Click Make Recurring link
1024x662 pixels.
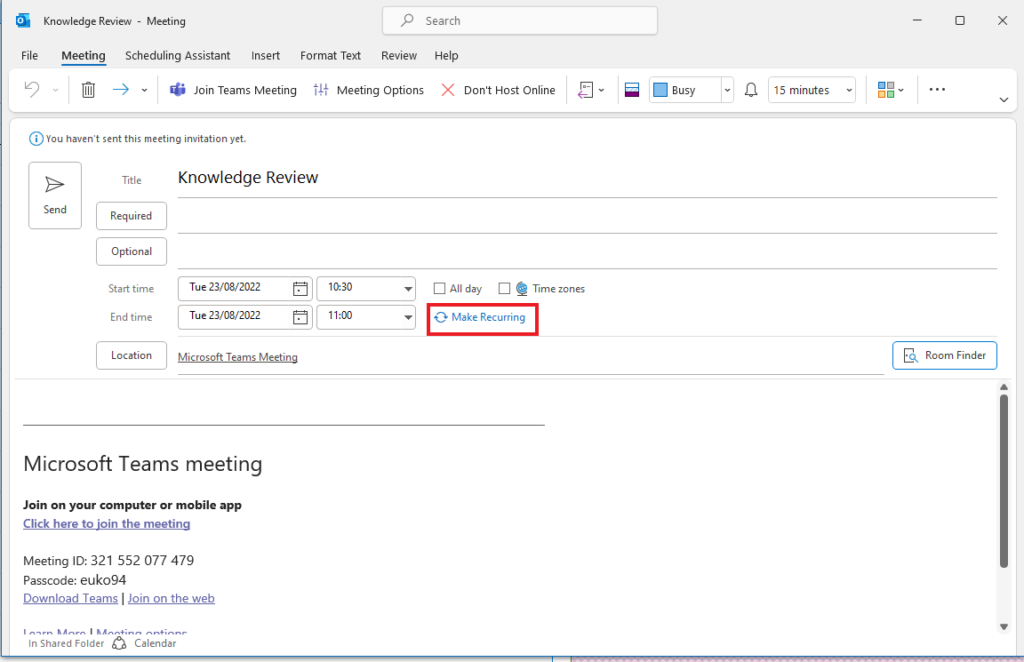point(480,317)
